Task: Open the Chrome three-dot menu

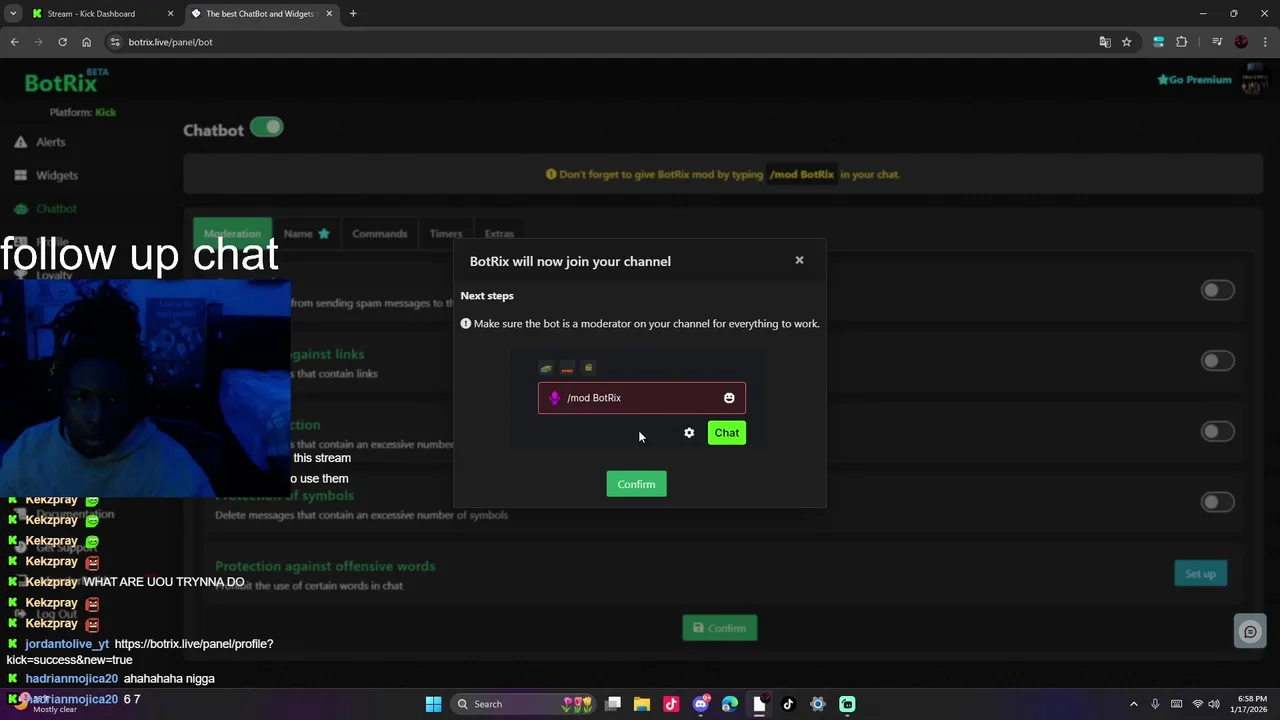Action: coord(1264,42)
